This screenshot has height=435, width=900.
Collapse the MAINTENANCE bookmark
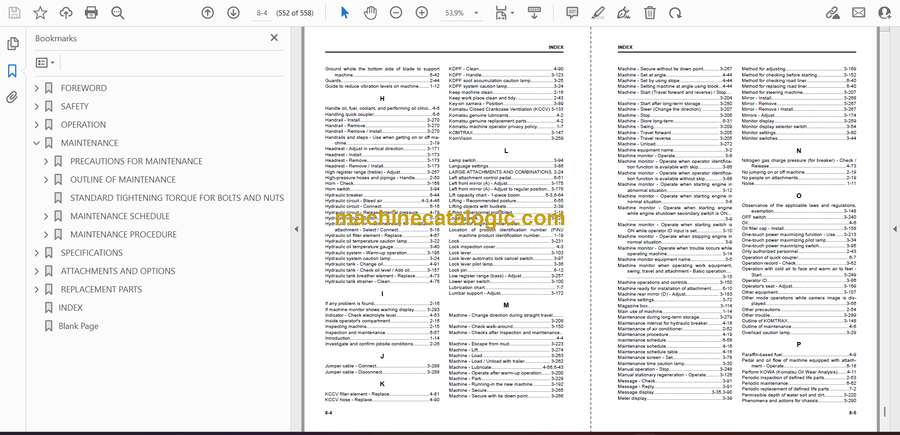pos(37,143)
